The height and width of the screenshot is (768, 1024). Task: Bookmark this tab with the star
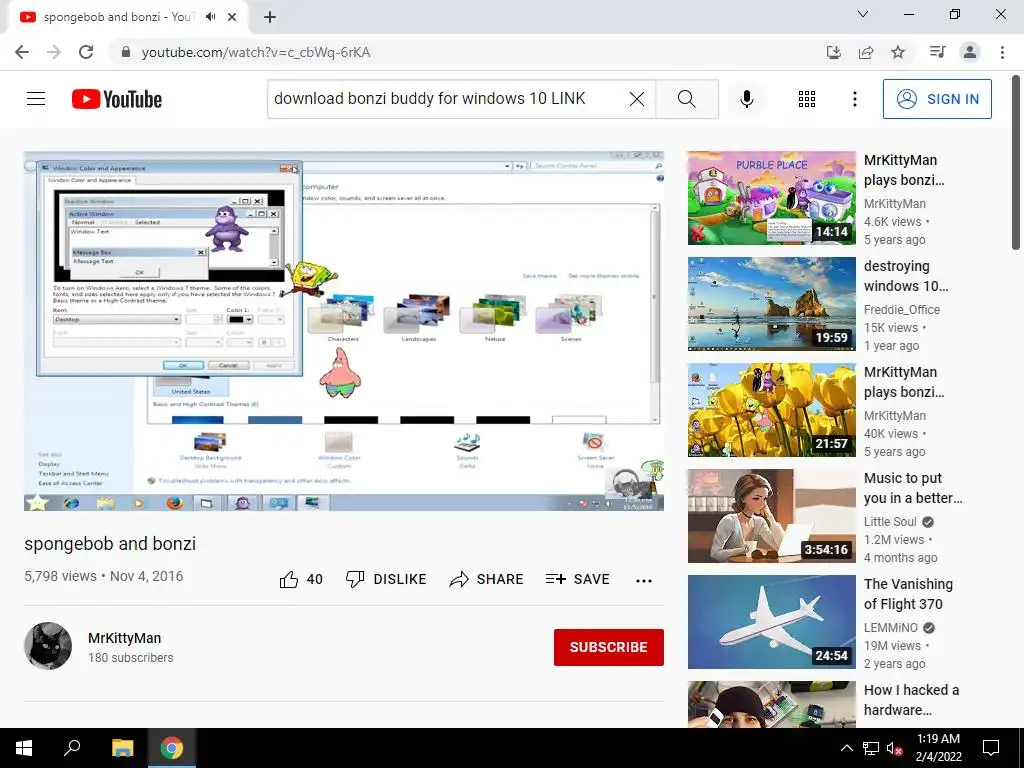(898, 52)
